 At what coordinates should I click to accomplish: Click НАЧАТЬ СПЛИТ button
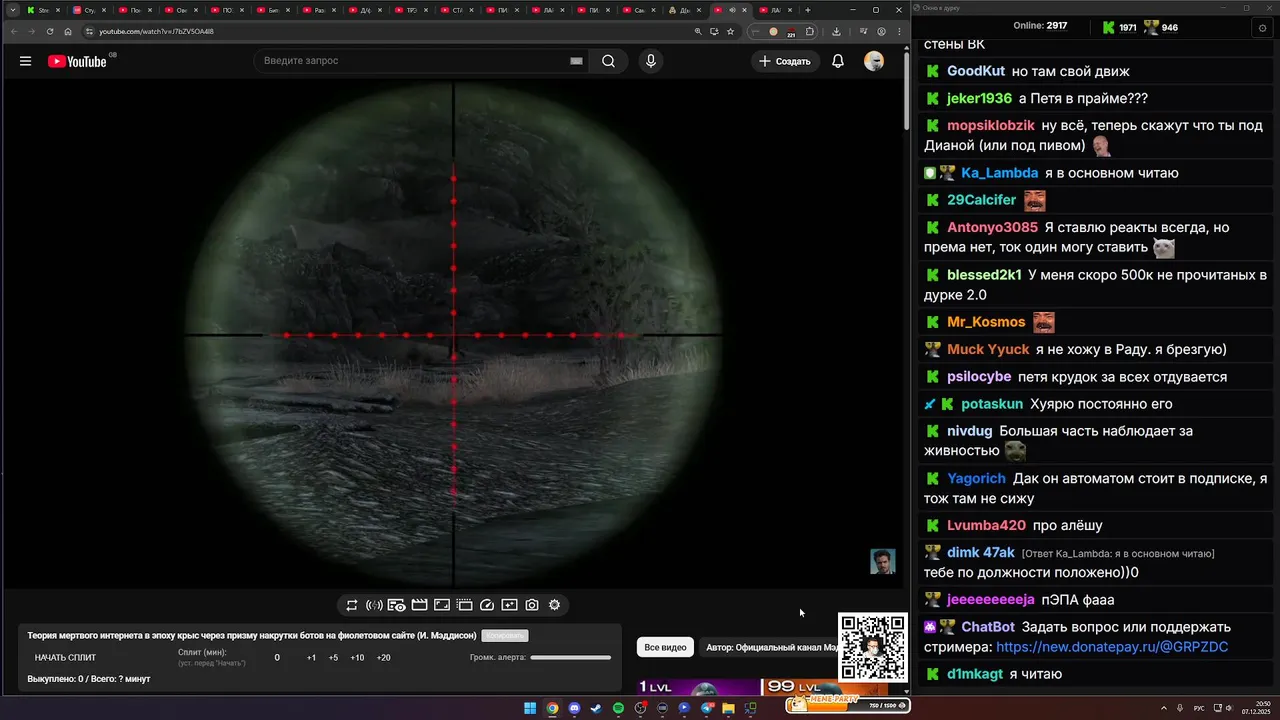click(65, 657)
